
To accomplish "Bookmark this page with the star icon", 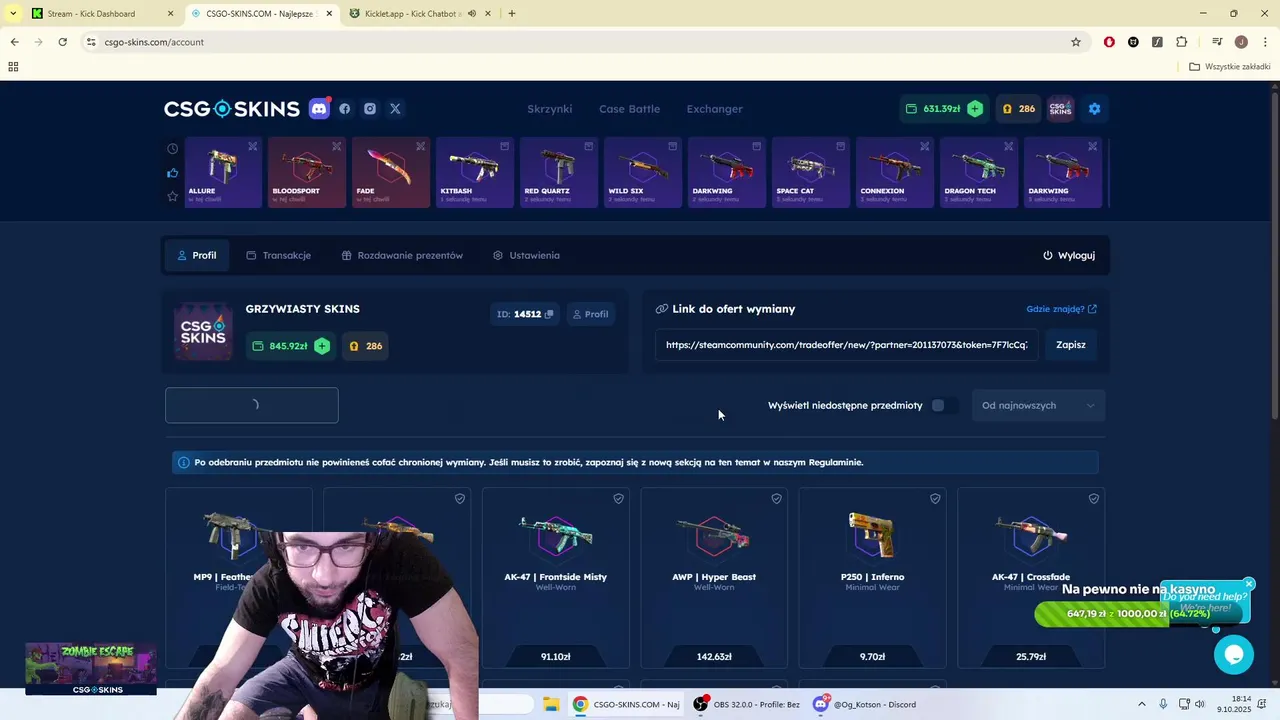I will click(x=1076, y=42).
